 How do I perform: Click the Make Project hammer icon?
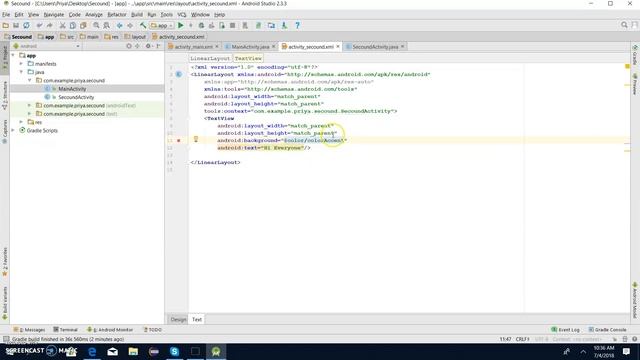143,25
